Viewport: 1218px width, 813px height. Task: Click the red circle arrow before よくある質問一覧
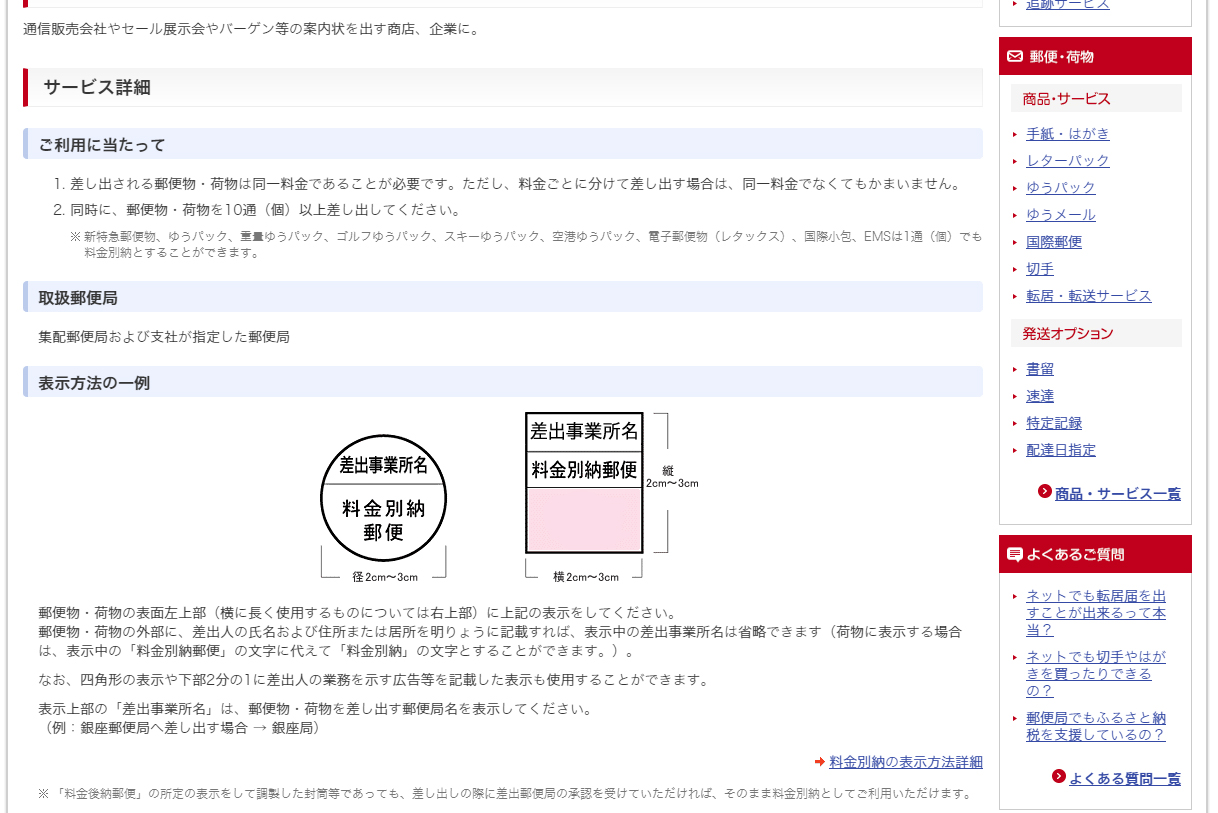[x=1059, y=777]
